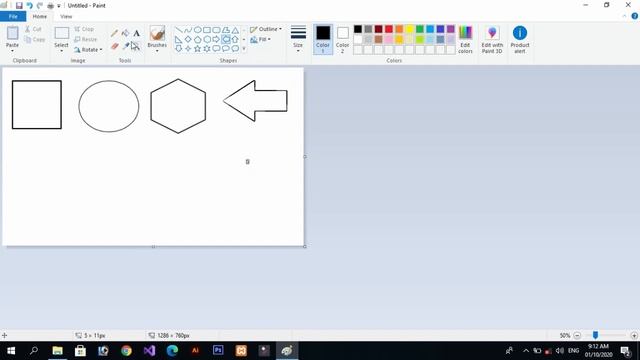Select the Color picker eyedropper tool

pos(125,46)
